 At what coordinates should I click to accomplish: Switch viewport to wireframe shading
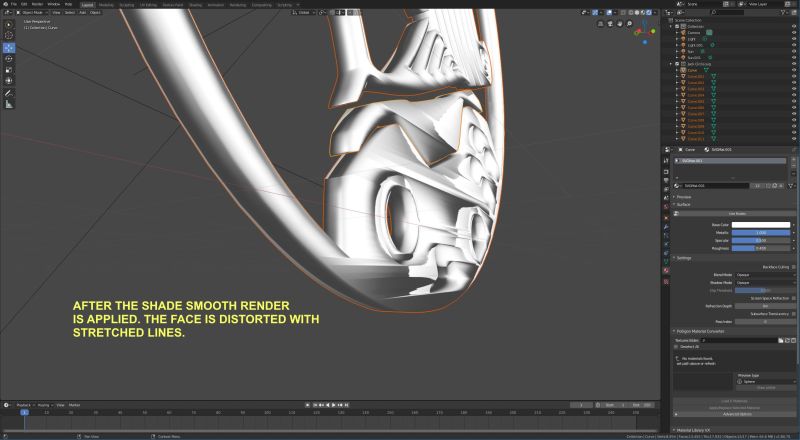[x=631, y=12]
